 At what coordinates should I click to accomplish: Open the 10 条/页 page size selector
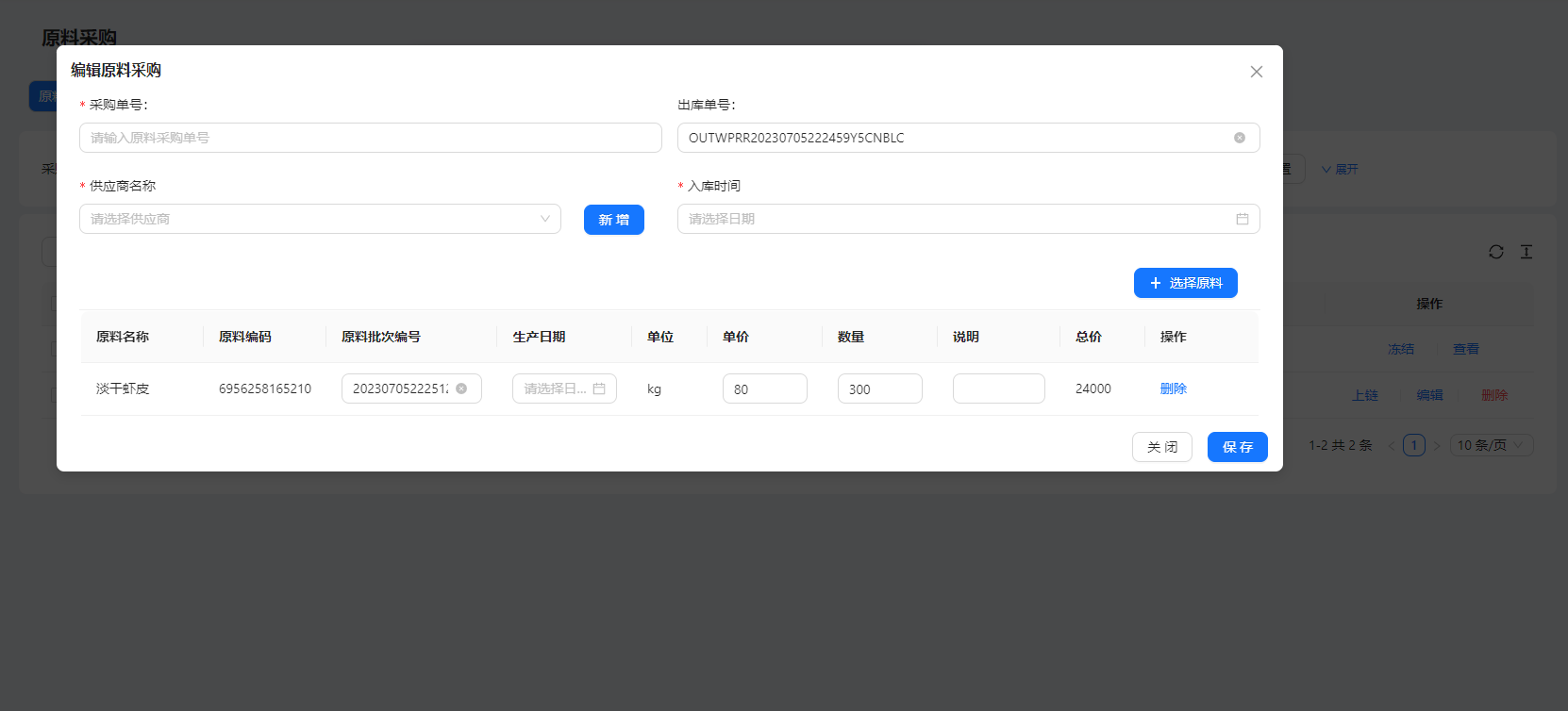tap(1491, 445)
